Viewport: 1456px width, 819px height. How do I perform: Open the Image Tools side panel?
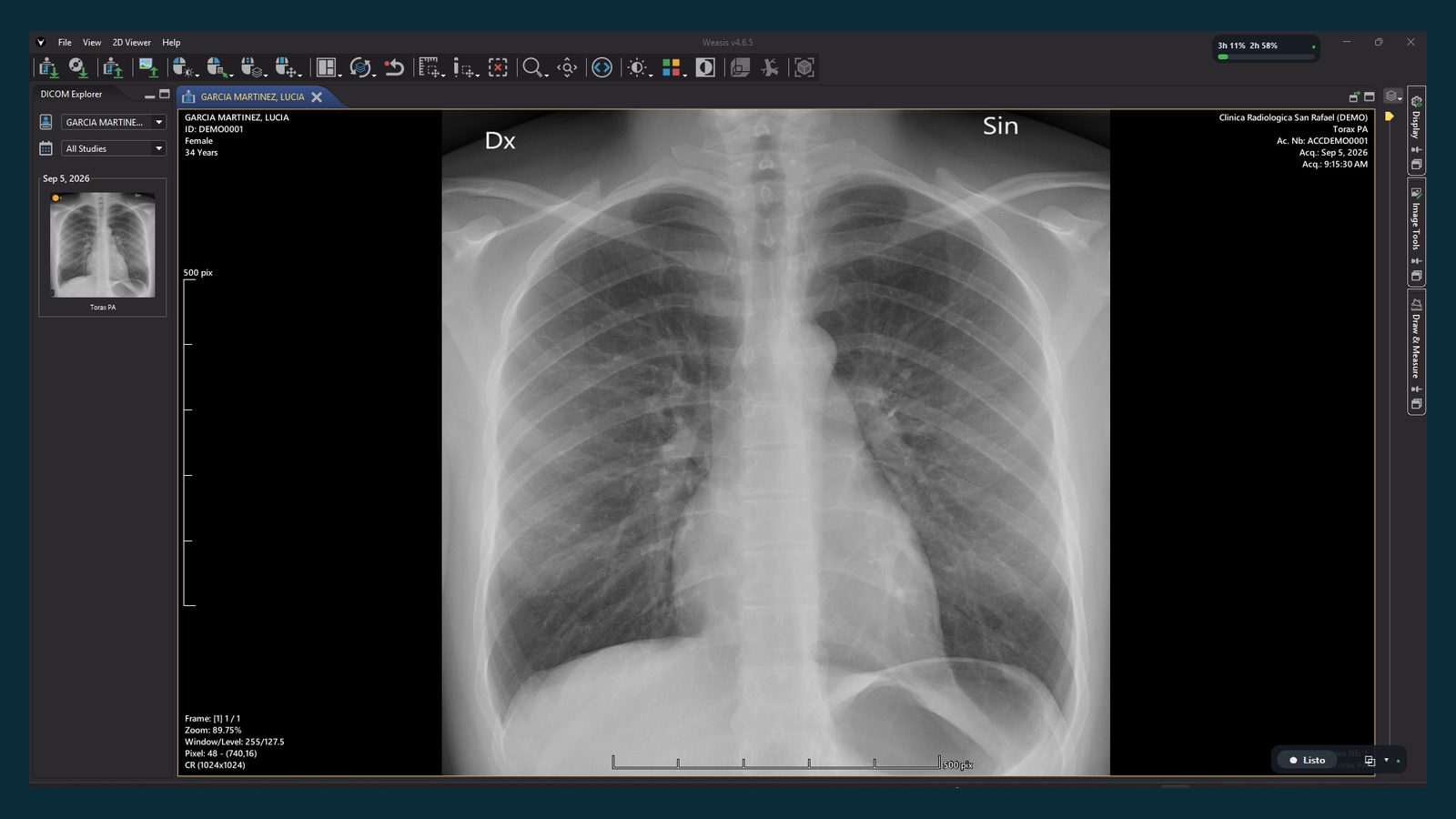click(x=1416, y=232)
